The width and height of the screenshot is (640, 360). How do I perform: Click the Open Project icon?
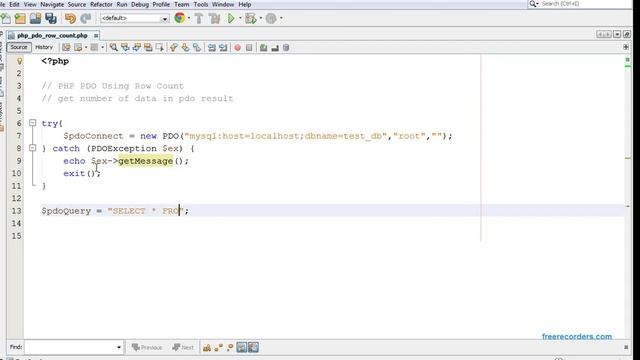[36, 18]
